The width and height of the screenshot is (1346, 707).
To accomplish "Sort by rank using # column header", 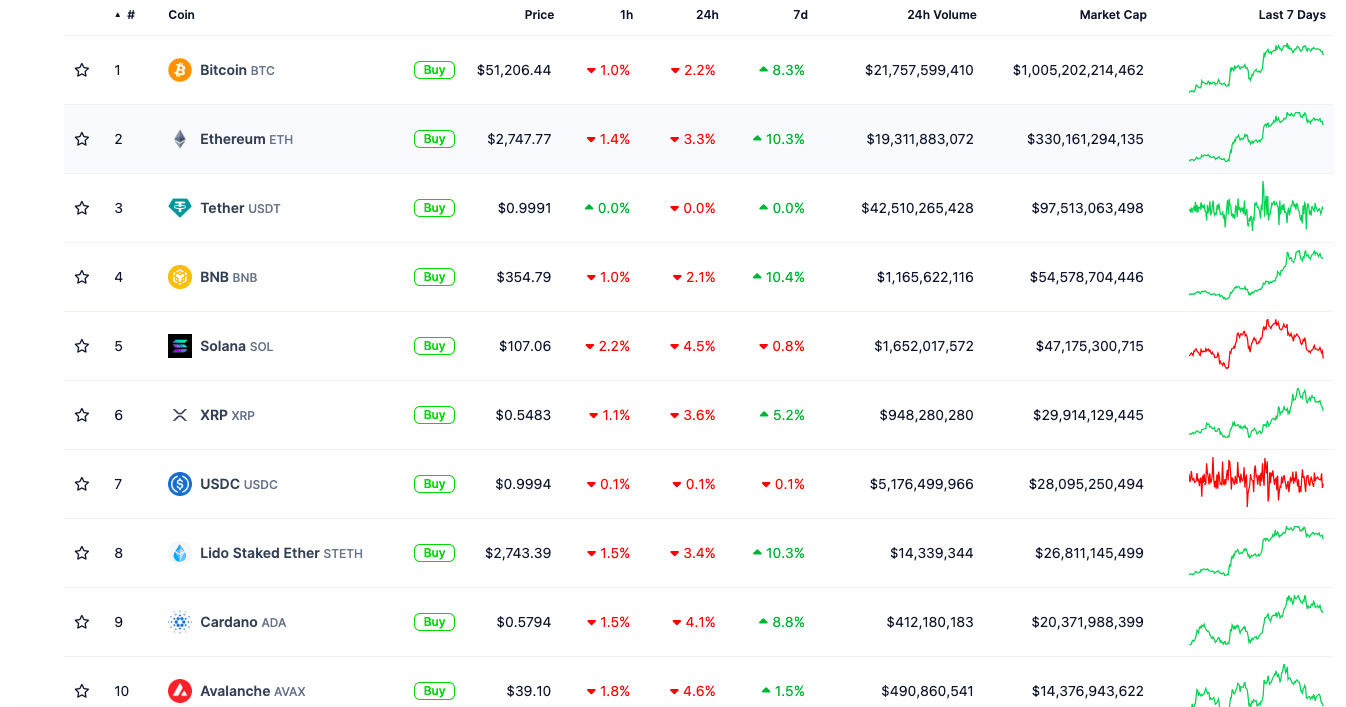I will [131, 15].
